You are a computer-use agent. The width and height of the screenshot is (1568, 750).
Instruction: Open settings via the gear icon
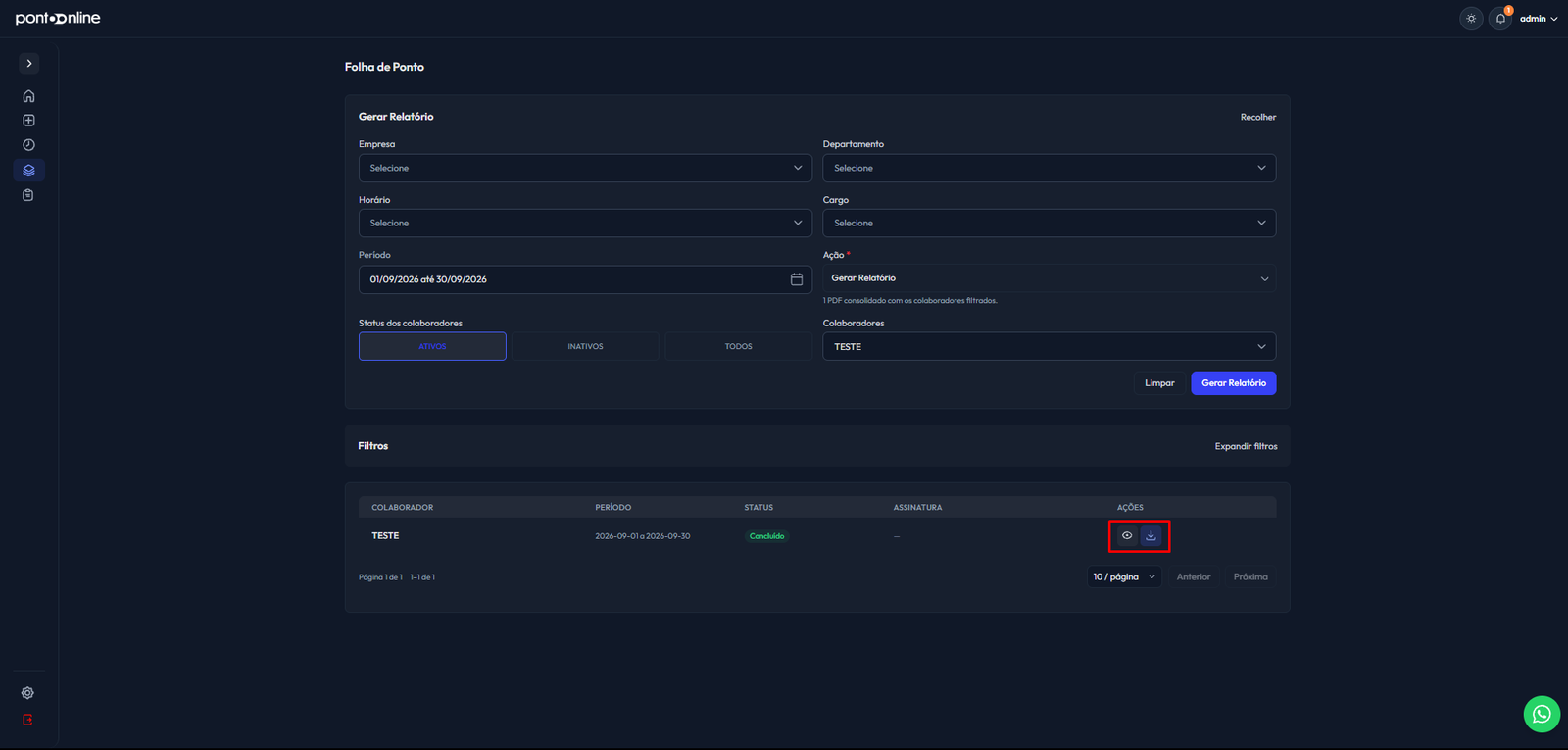coord(27,693)
